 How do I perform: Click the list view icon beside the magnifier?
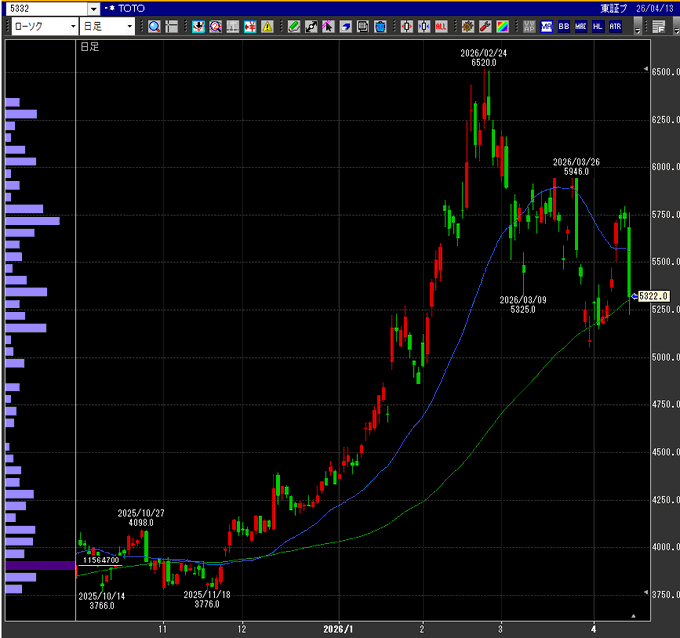(x=172, y=26)
